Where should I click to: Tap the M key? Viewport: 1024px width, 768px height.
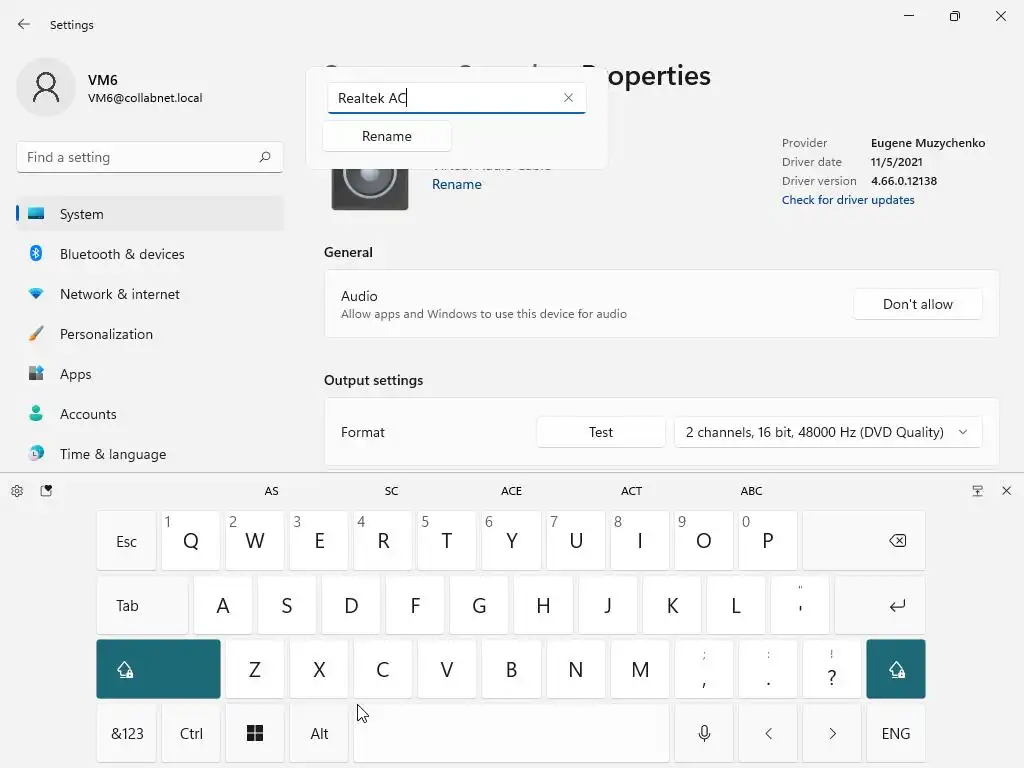(x=639, y=669)
